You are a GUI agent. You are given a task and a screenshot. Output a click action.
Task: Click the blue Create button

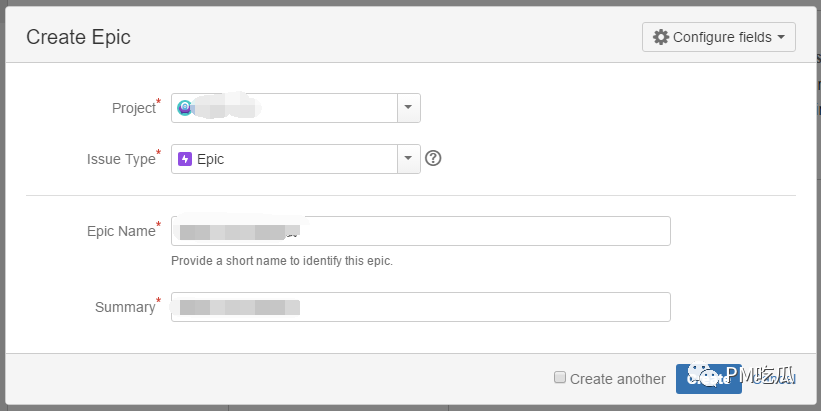click(708, 379)
